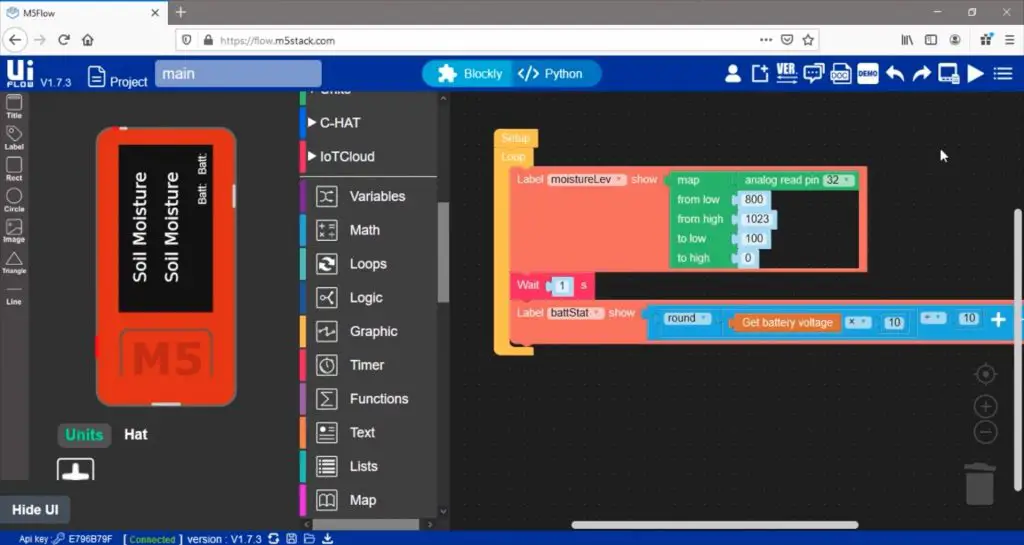The width and height of the screenshot is (1024, 545).
Task: Run the program with the play icon
Action: [976, 74]
